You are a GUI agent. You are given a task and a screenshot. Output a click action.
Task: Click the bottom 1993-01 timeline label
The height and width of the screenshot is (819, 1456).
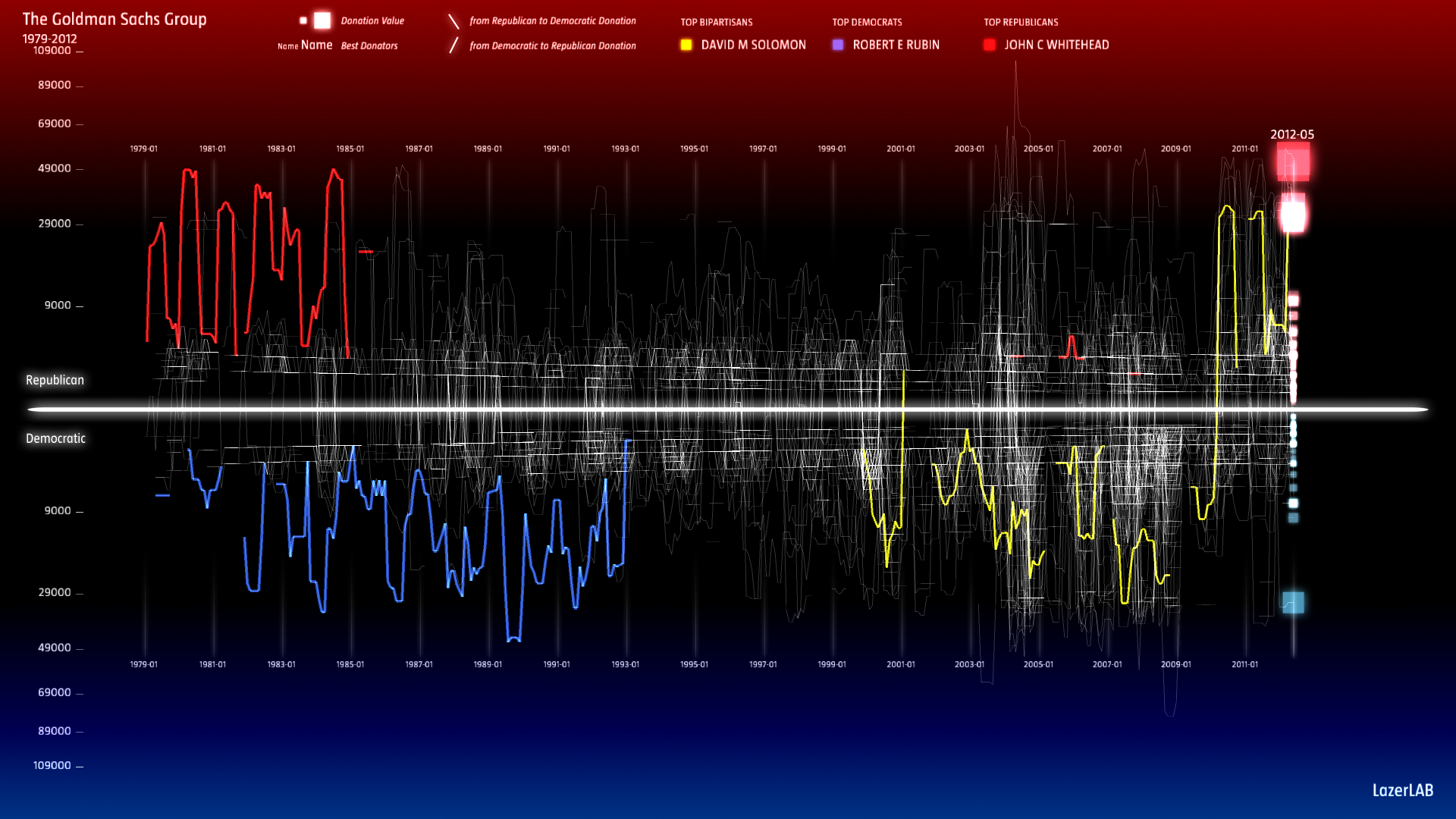626,664
